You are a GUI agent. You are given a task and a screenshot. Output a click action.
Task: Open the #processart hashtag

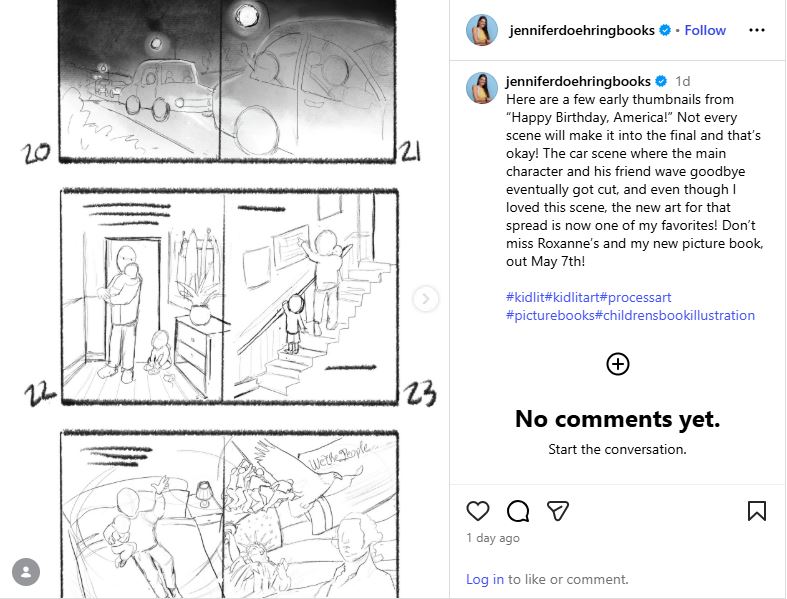[635, 297]
